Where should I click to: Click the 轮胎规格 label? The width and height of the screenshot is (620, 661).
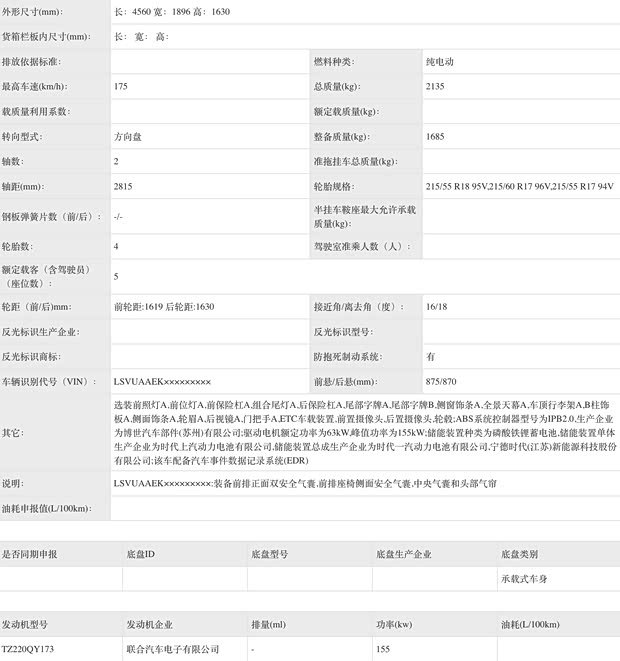click(x=334, y=186)
